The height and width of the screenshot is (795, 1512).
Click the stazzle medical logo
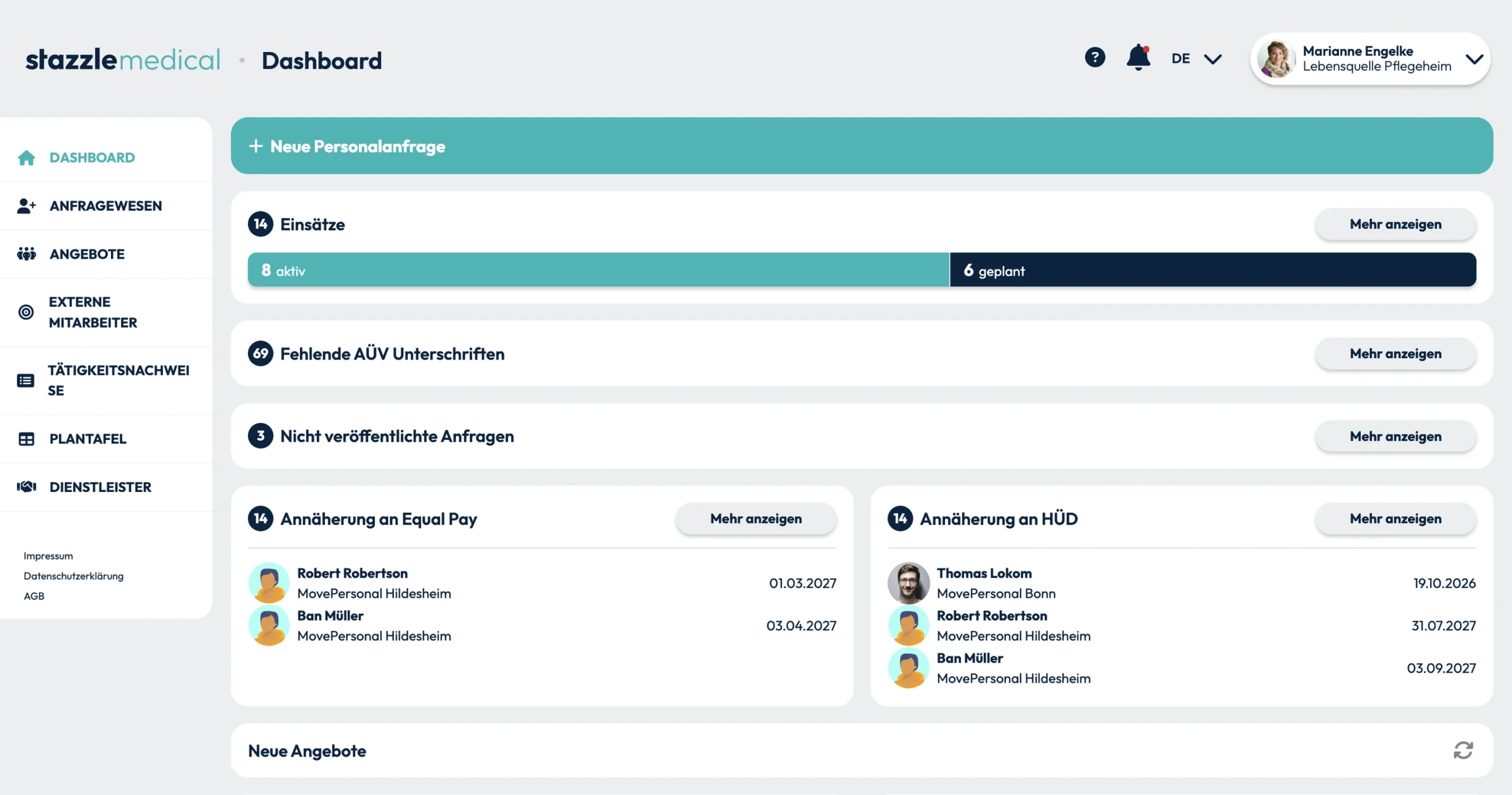tap(123, 60)
